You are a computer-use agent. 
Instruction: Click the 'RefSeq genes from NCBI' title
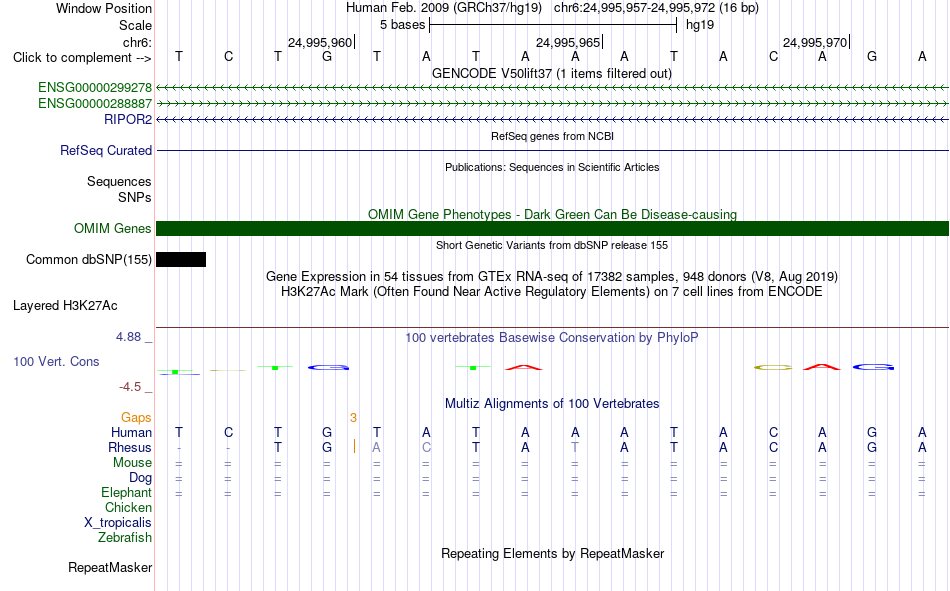[x=553, y=136]
